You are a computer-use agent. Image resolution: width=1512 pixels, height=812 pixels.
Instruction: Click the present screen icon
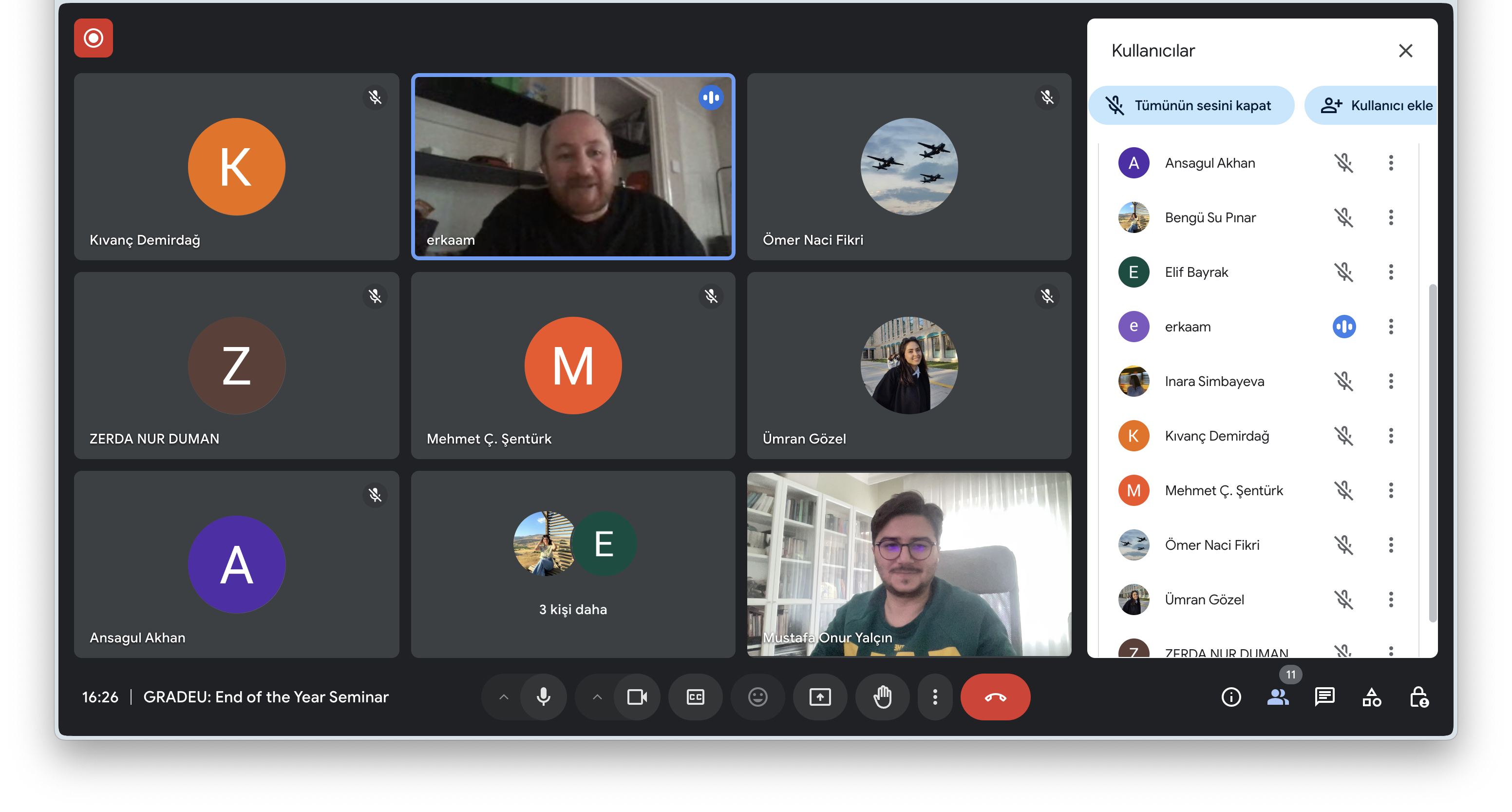819,697
